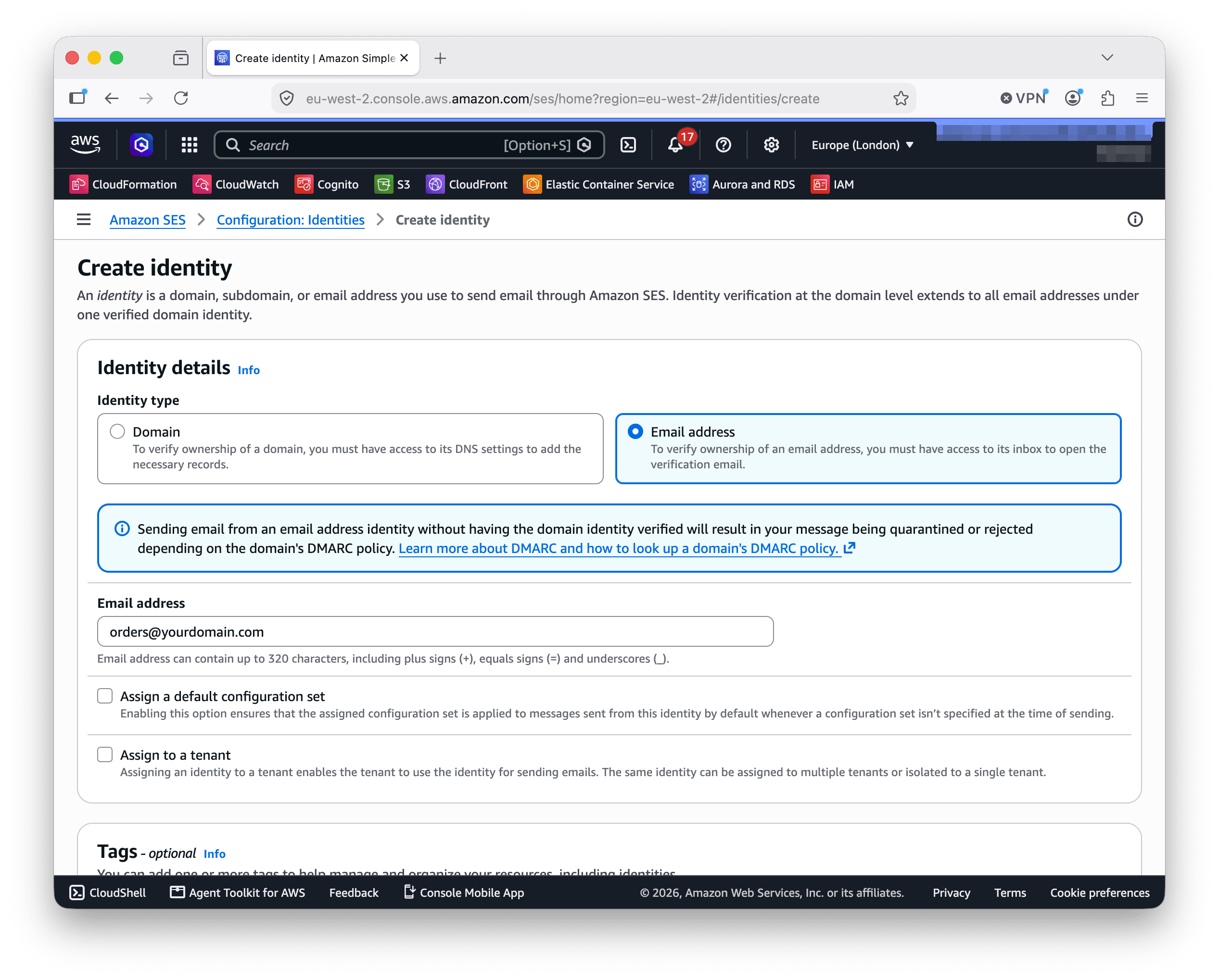Open the info panel circle icon
This screenshot has height=980, width=1219.
coord(1135,219)
